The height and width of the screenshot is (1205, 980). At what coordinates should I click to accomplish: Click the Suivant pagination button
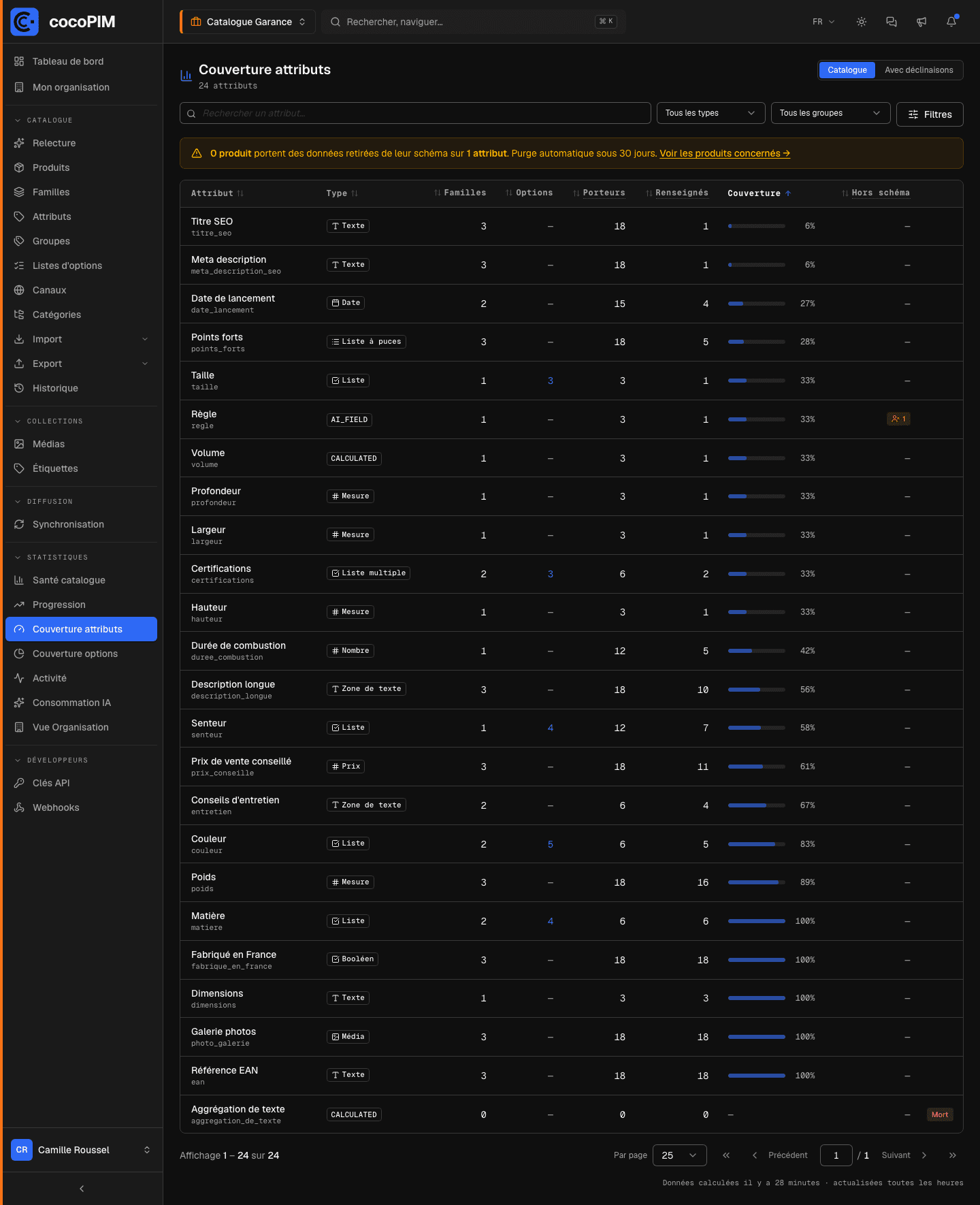904,1155
